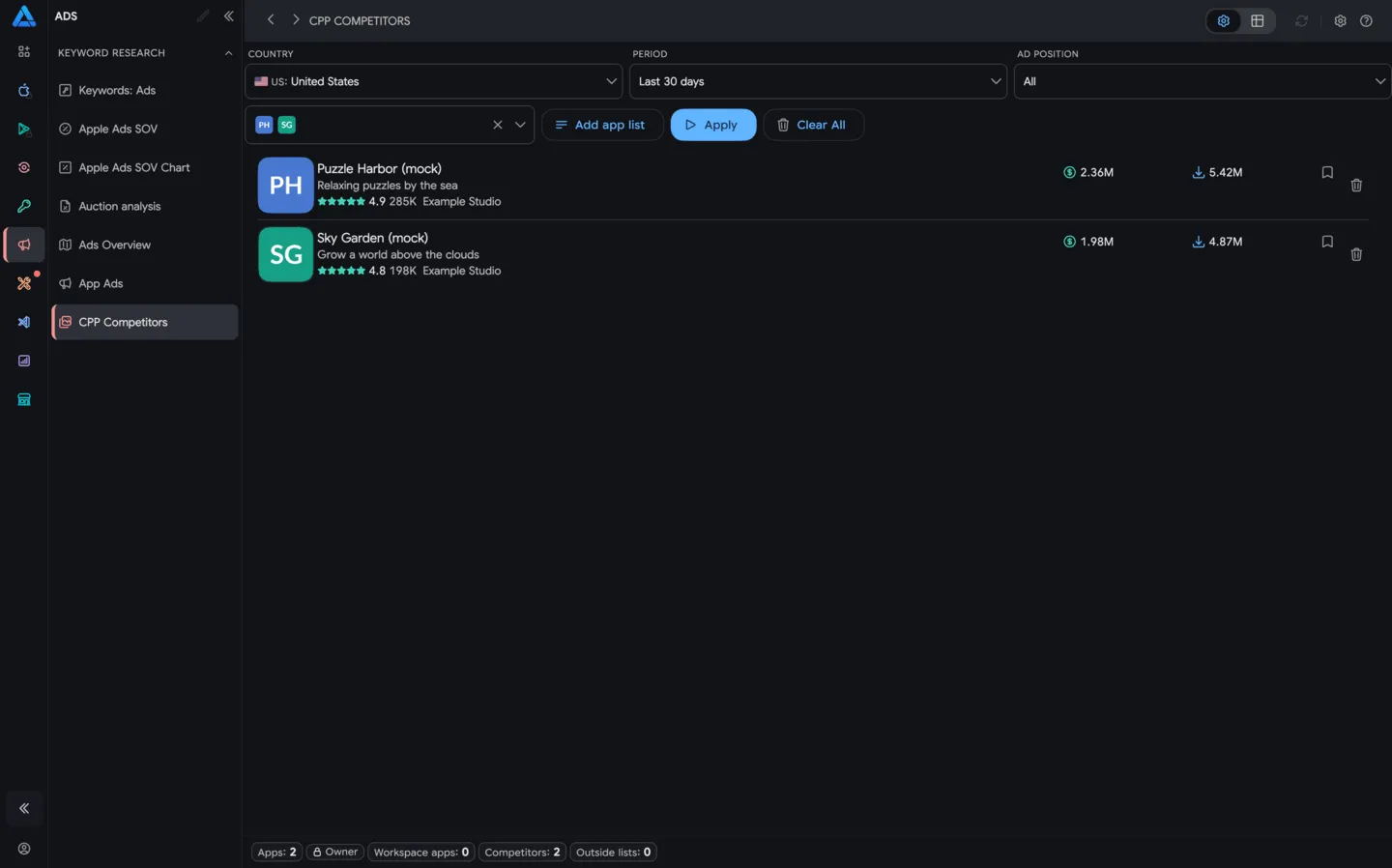Go back with the left arrow in header
Screen dimensions: 1392x868
pyautogui.click(x=271, y=19)
